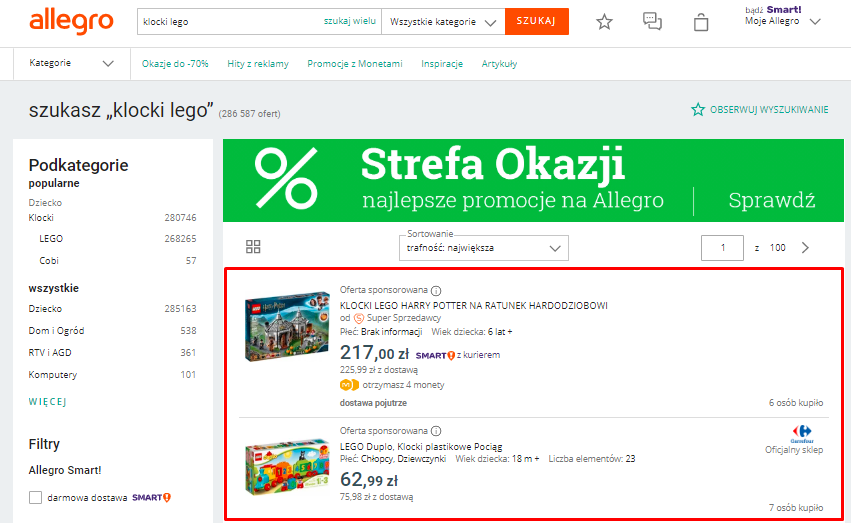Open the shopping bag cart icon

coord(701,22)
